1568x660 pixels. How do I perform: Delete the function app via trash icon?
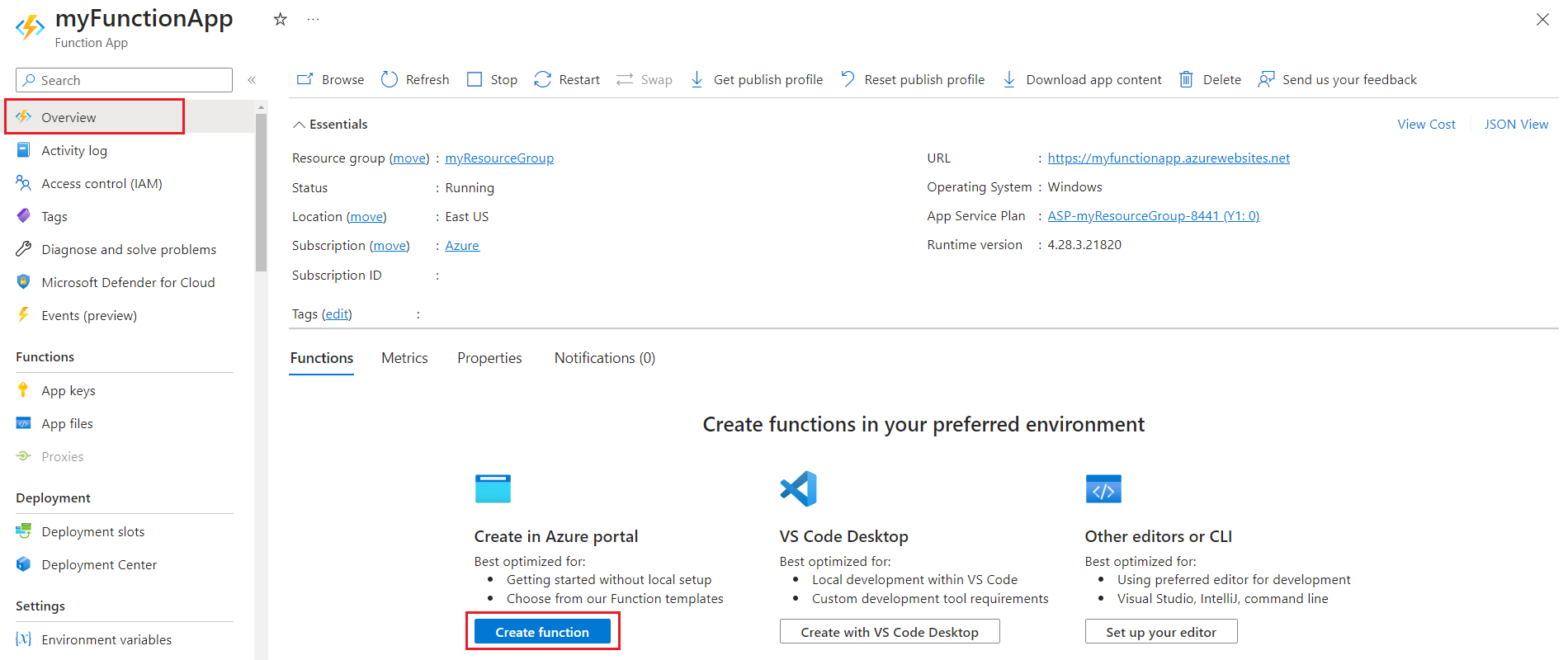1186,79
